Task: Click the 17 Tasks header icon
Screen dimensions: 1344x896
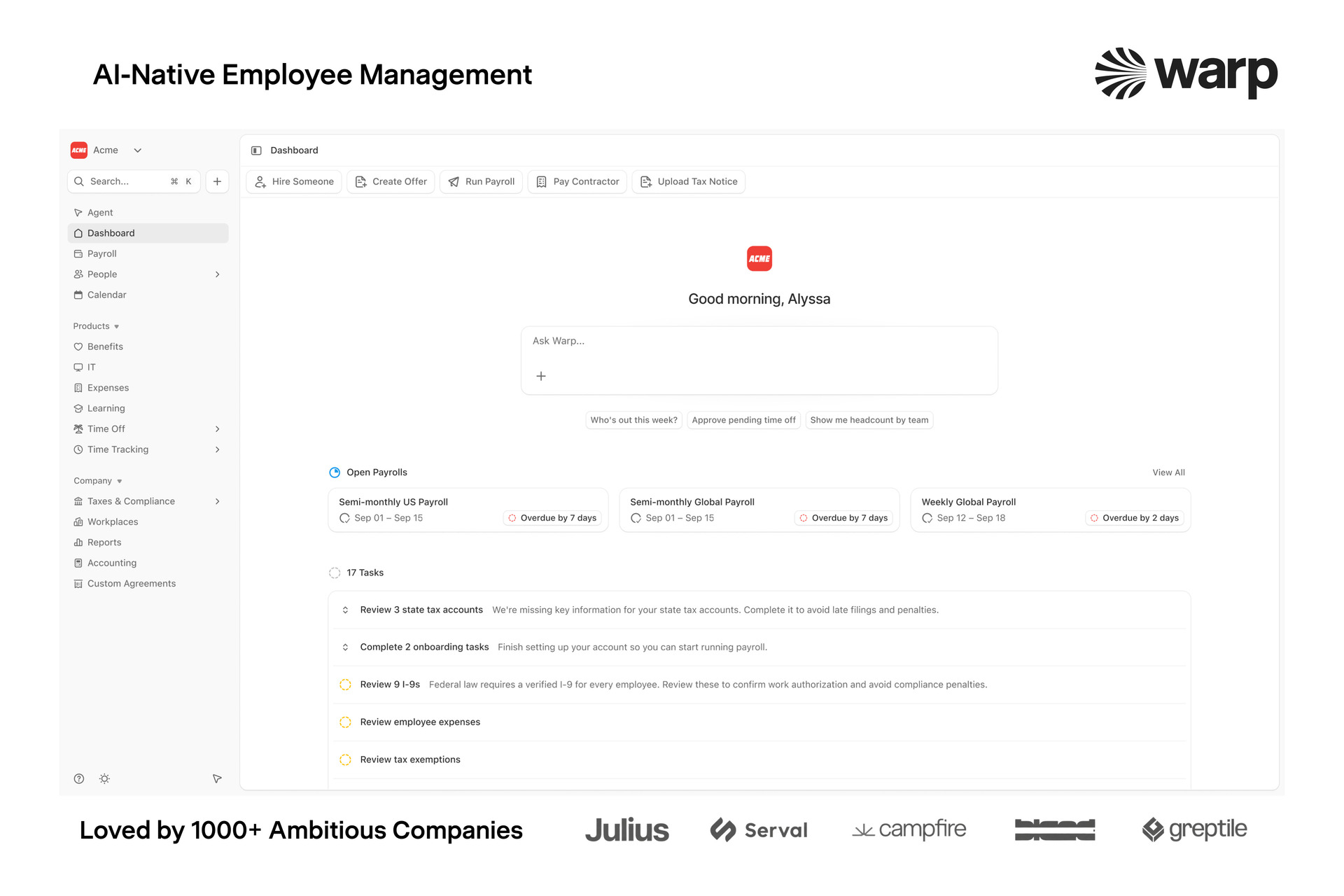Action: pyautogui.click(x=335, y=573)
